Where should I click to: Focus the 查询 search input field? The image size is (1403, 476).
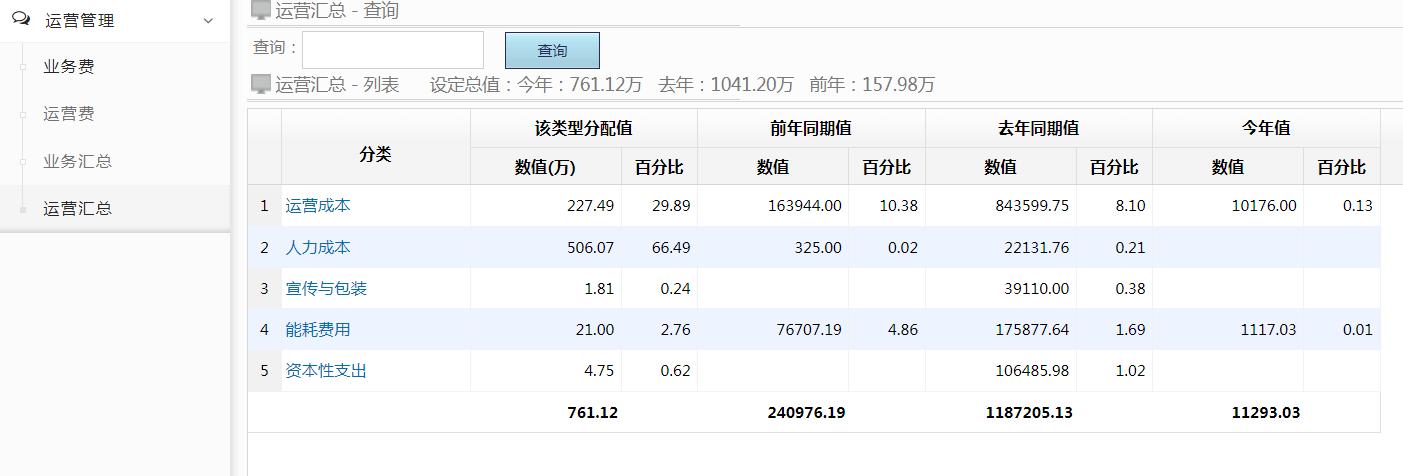pyautogui.click(x=392, y=50)
